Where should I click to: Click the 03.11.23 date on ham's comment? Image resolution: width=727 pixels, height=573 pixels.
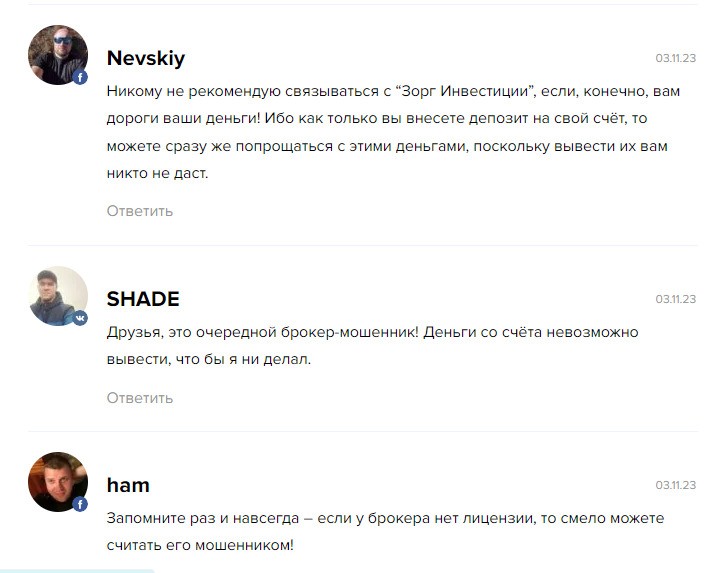click(x=676, y=485)
